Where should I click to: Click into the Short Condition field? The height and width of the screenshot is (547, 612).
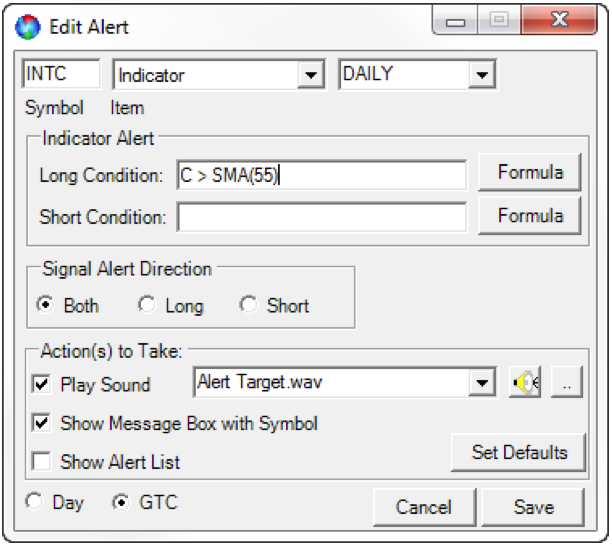click(x=322, y=217)
